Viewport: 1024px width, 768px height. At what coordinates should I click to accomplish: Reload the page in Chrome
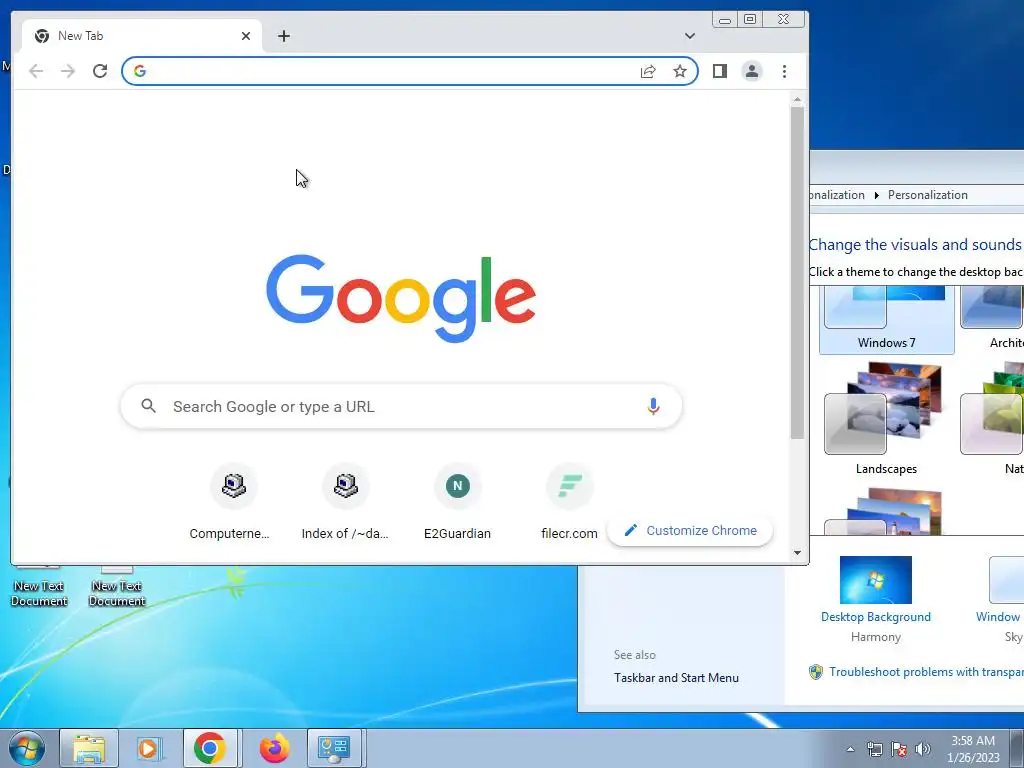pos(100,71)
